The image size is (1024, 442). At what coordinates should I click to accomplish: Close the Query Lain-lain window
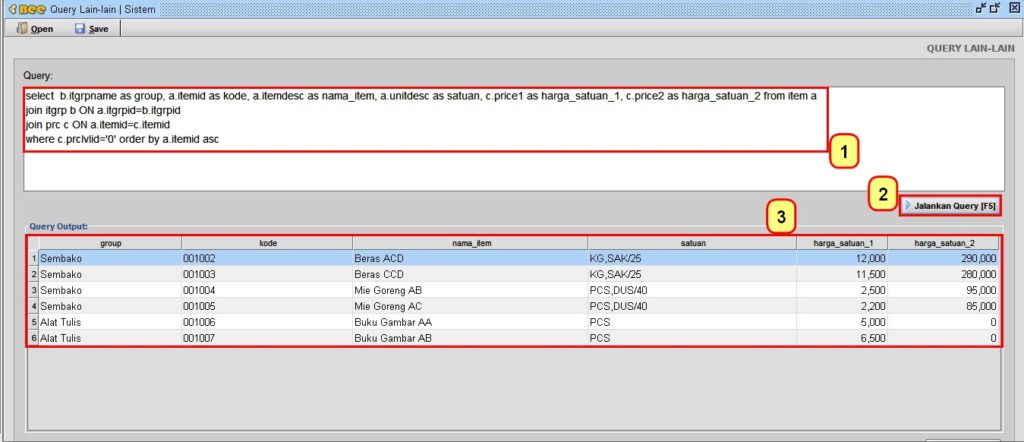(1014, 8)
